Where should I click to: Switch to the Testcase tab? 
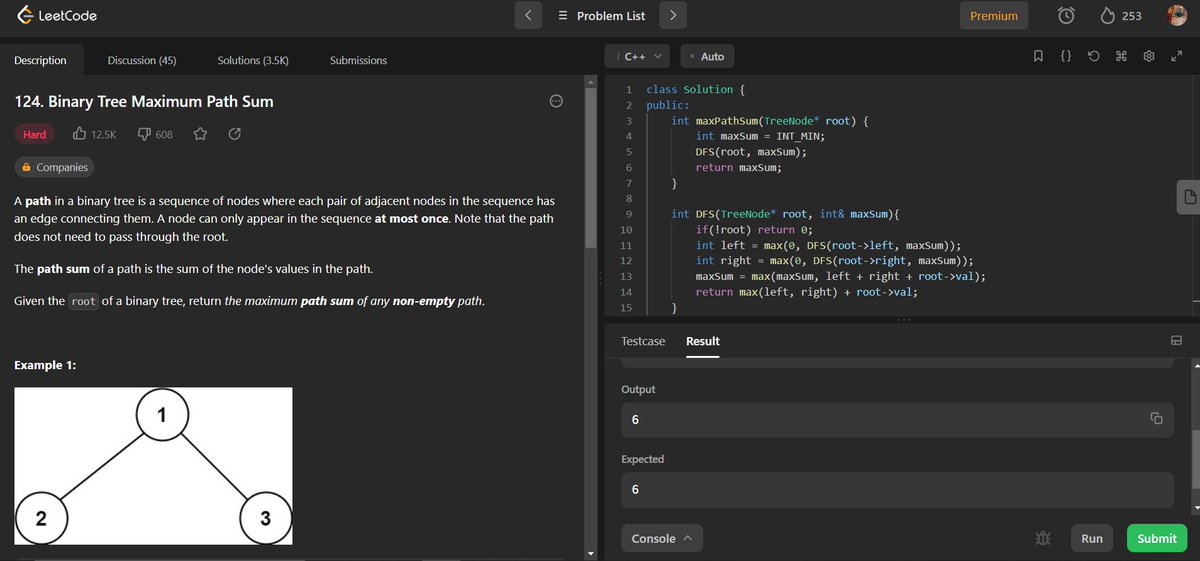click(643, 341)
